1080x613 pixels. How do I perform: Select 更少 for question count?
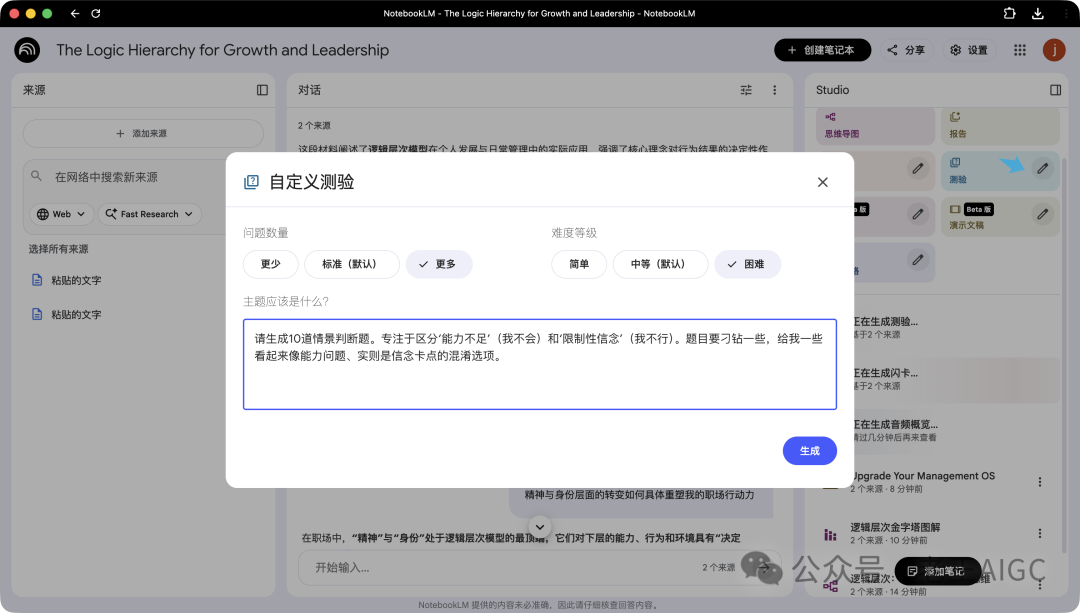tap(269, 264)
